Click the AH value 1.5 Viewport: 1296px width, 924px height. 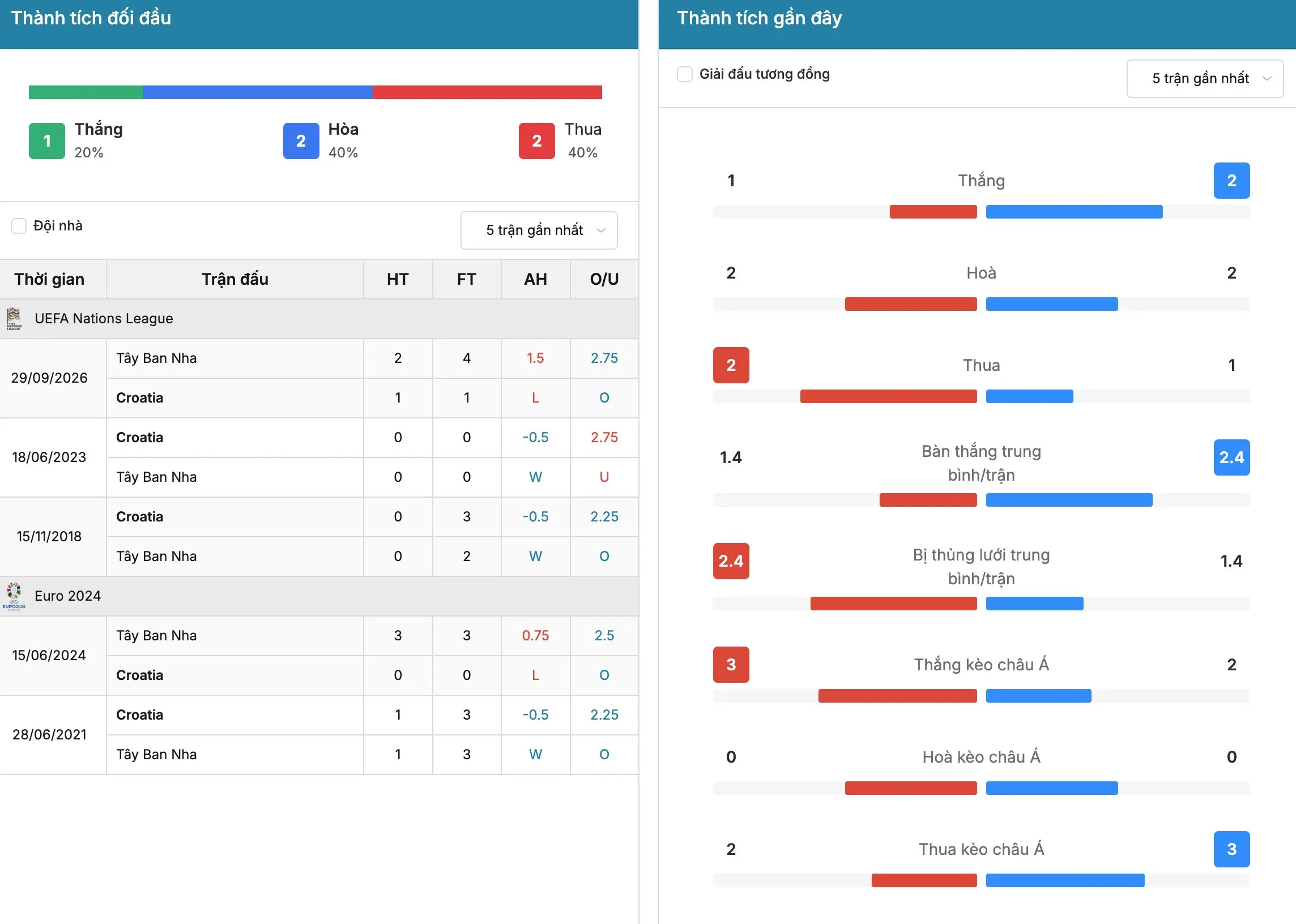536,358
